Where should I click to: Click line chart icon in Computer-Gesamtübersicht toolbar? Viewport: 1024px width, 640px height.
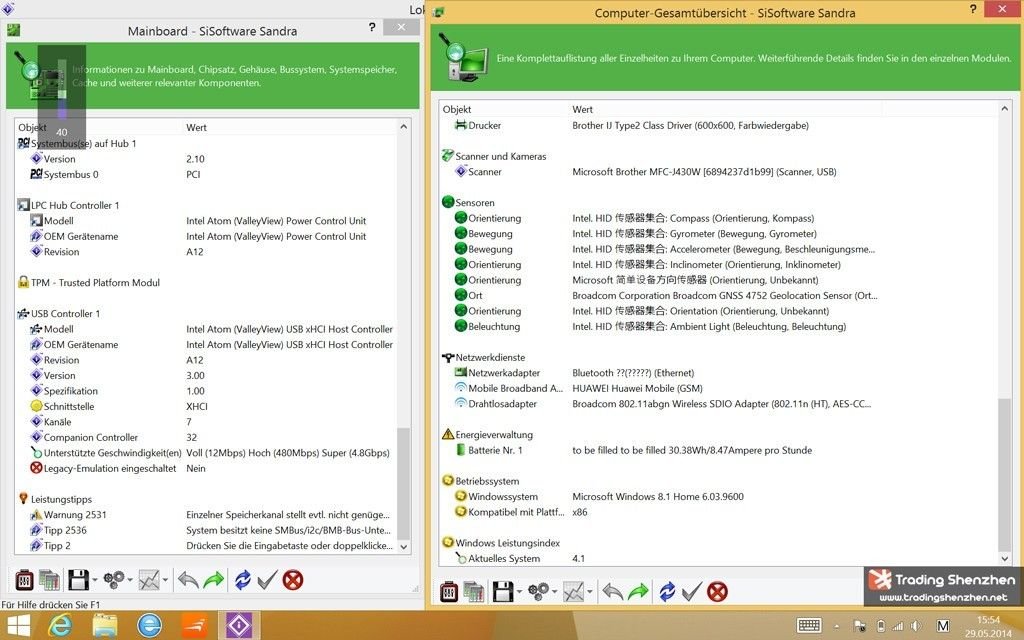coord(573,592)
